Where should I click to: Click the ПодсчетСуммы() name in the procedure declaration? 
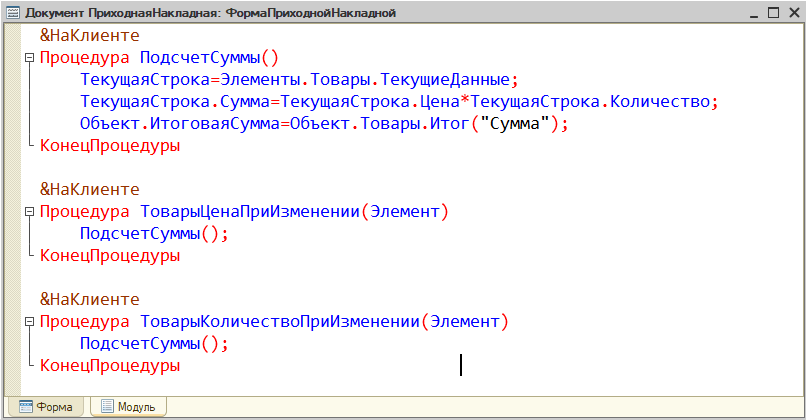click(x=209, y=58)
